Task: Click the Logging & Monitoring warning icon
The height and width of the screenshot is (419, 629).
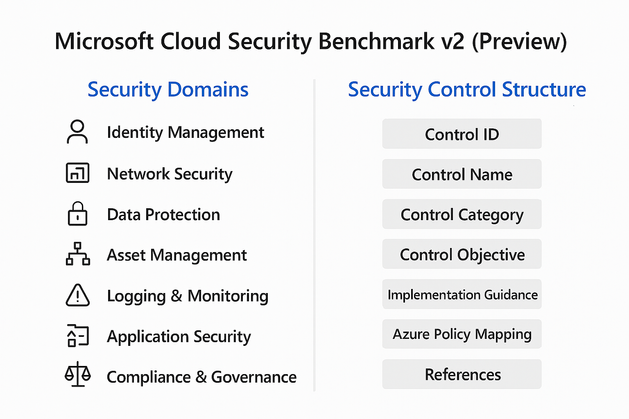Action: click(x=77, y=296)
